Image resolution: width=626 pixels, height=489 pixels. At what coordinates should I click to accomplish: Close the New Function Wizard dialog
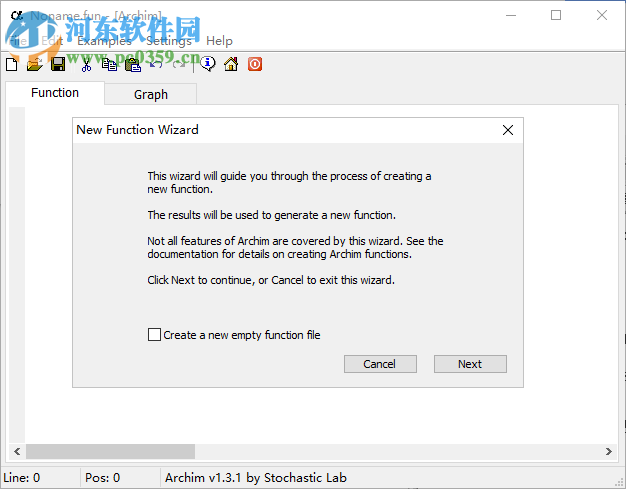[x=508, y=130]
